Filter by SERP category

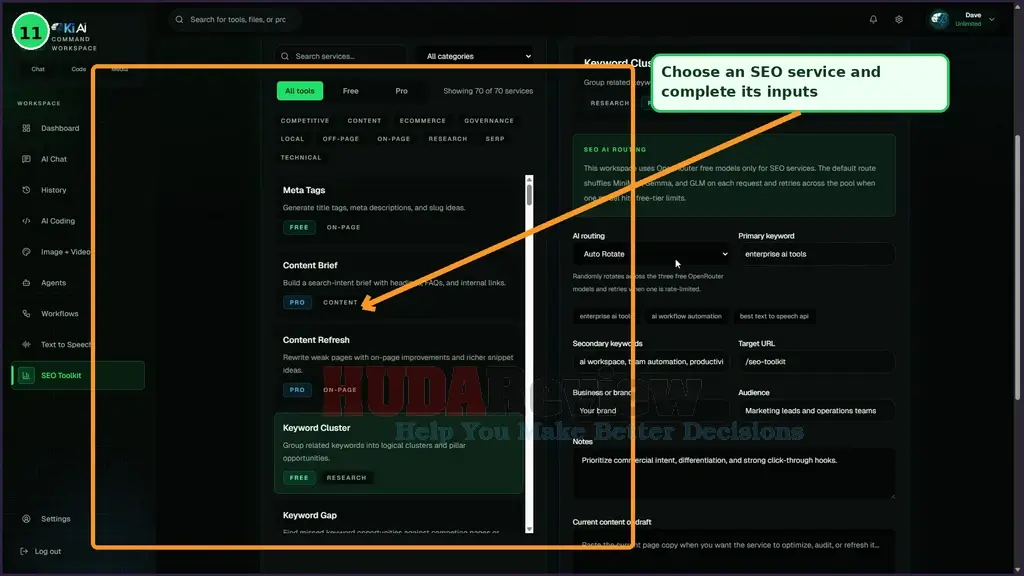click(495, 138)
